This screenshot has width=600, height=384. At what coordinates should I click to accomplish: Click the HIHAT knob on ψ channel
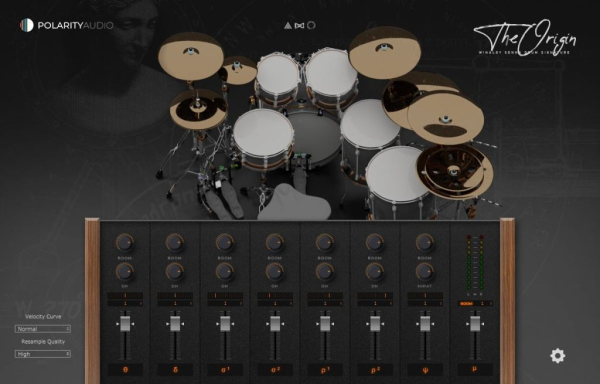click(x=425, y=272)
